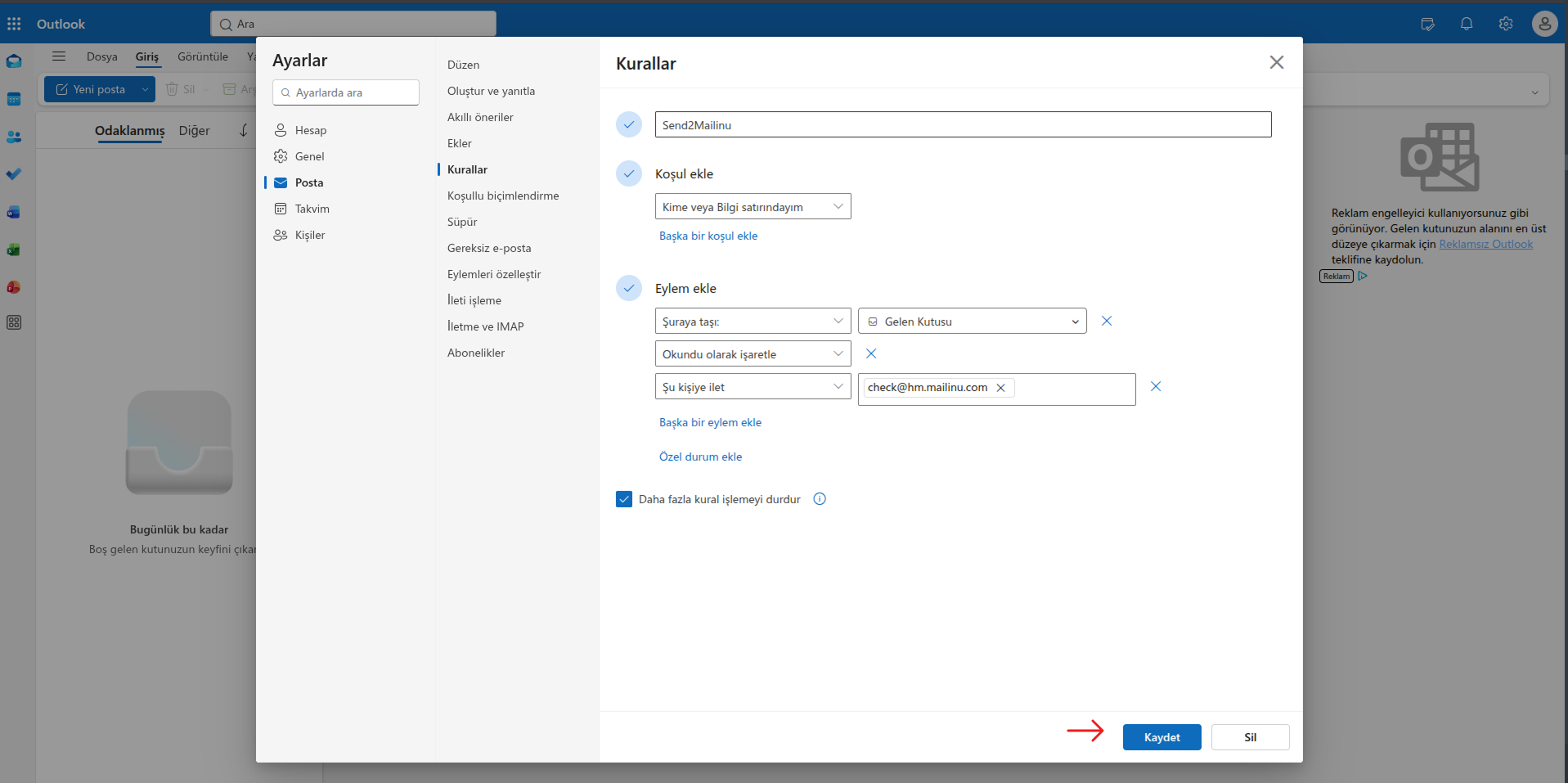
Task: Remove the 'Okundu olarak işaretle' action
Action: [x=871, y=353]
